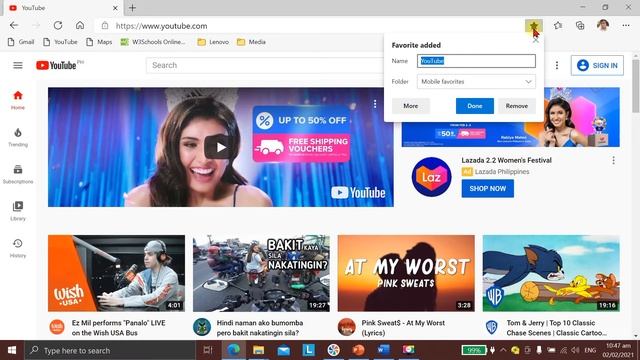Screen dimensions: 640x360
Task: Click the volume icon in system tray
Action: coord(576,350)
